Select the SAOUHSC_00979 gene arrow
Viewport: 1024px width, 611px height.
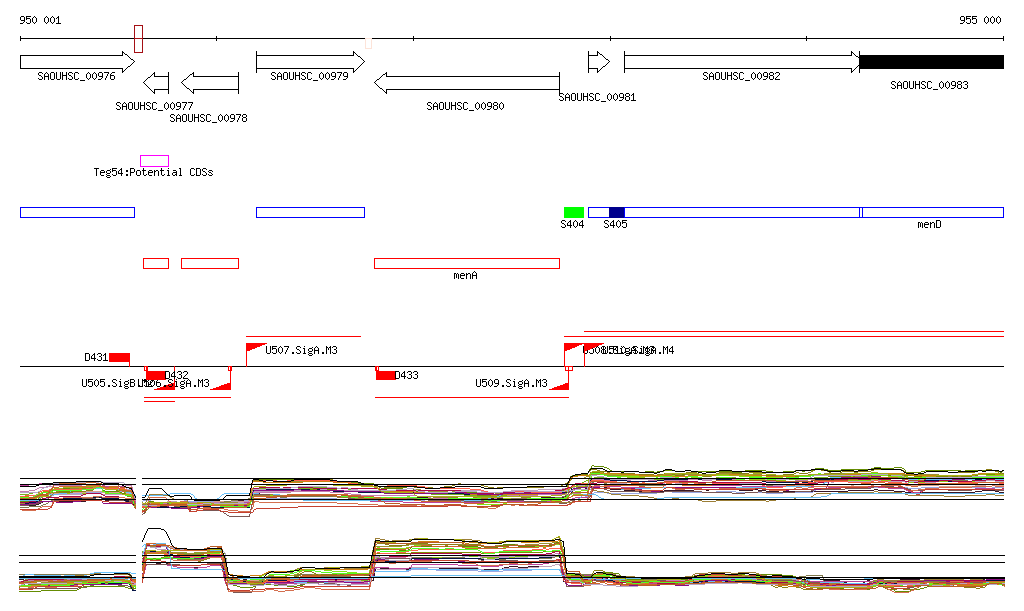pos(310,62)
